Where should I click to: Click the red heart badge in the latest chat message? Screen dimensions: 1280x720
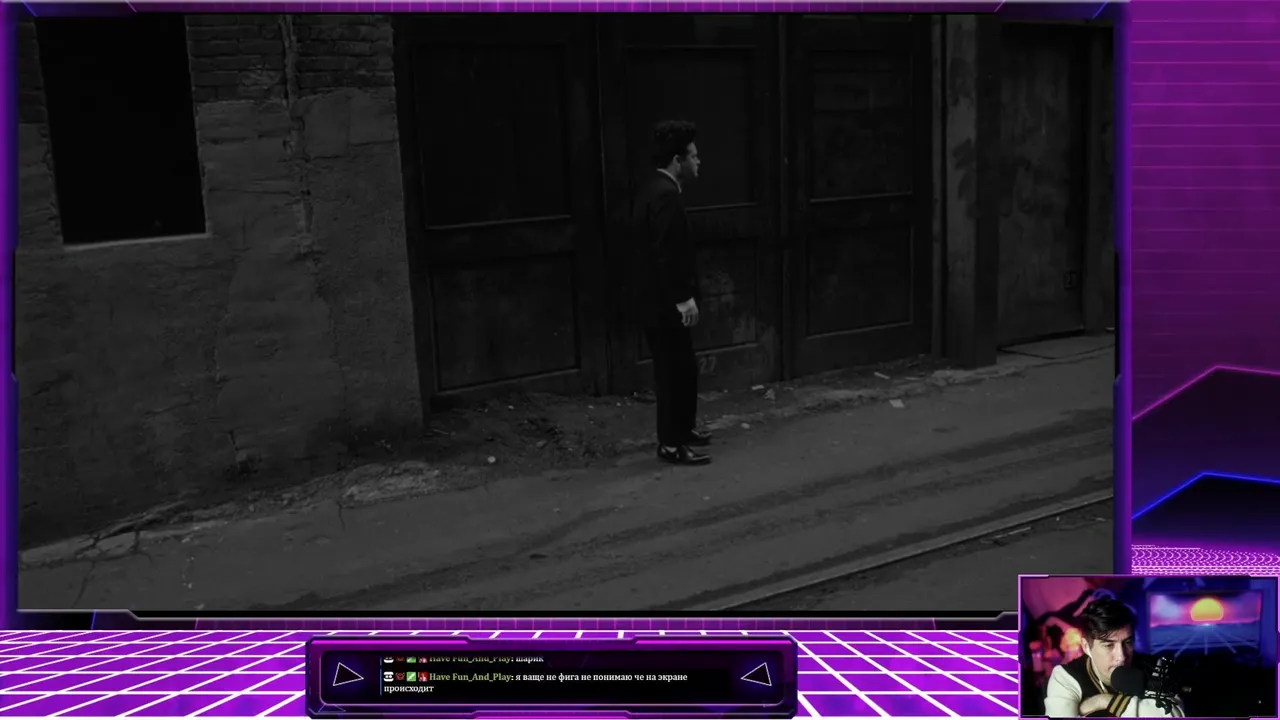[400, 677]
